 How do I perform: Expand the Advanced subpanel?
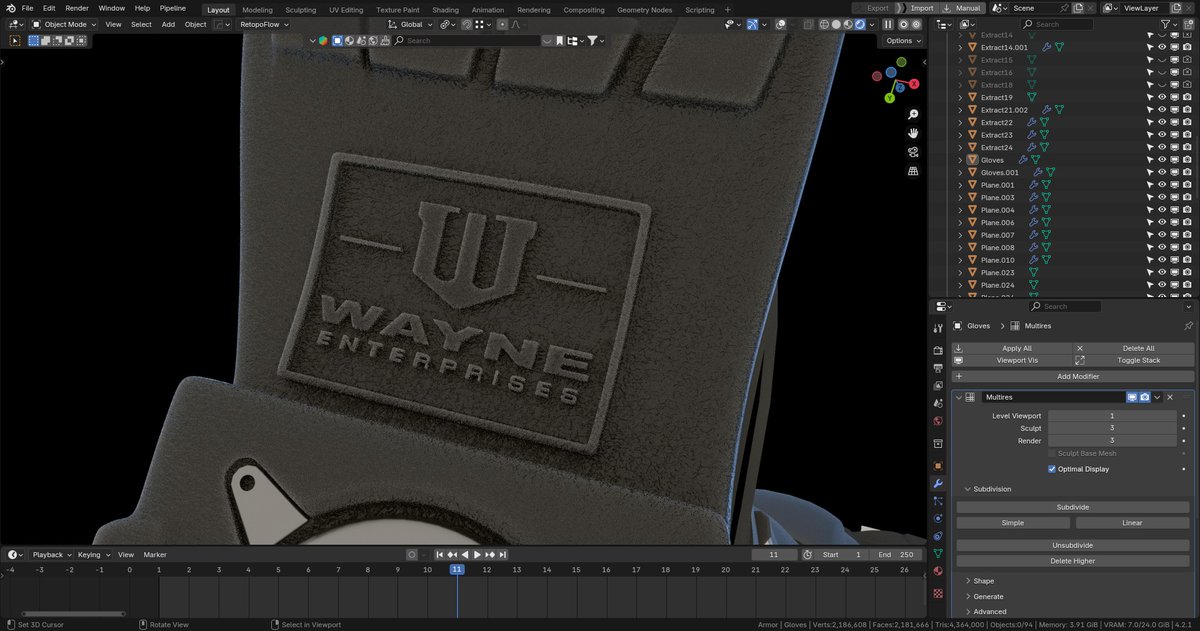tap(968, 611)
